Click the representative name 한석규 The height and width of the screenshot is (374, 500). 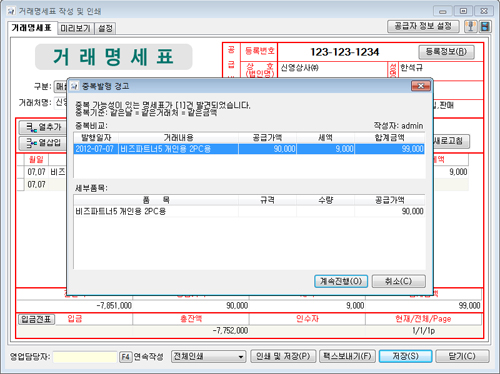click(x=412, y=68)
